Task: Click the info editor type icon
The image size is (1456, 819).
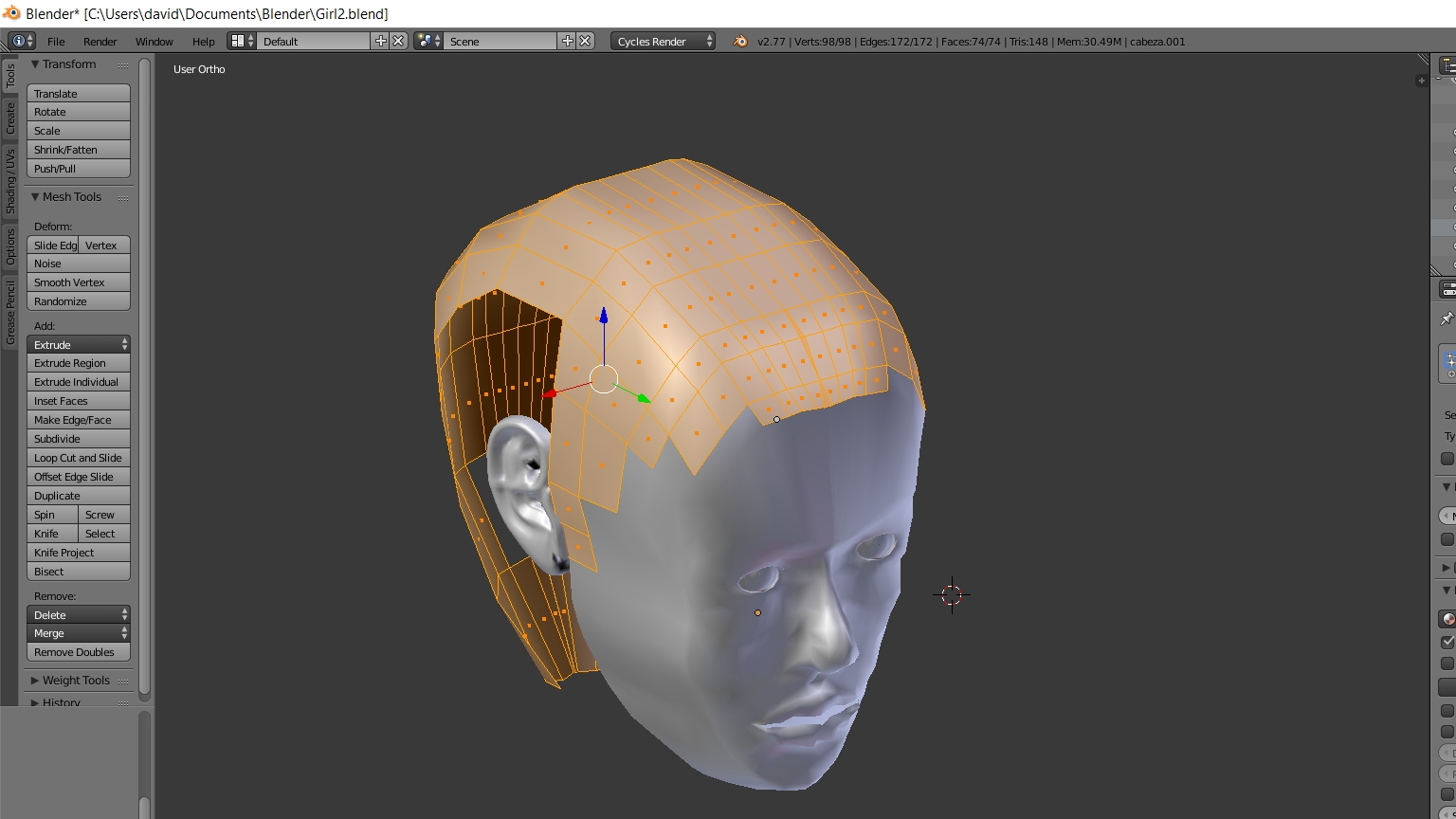Action: [x=19, y=41]
